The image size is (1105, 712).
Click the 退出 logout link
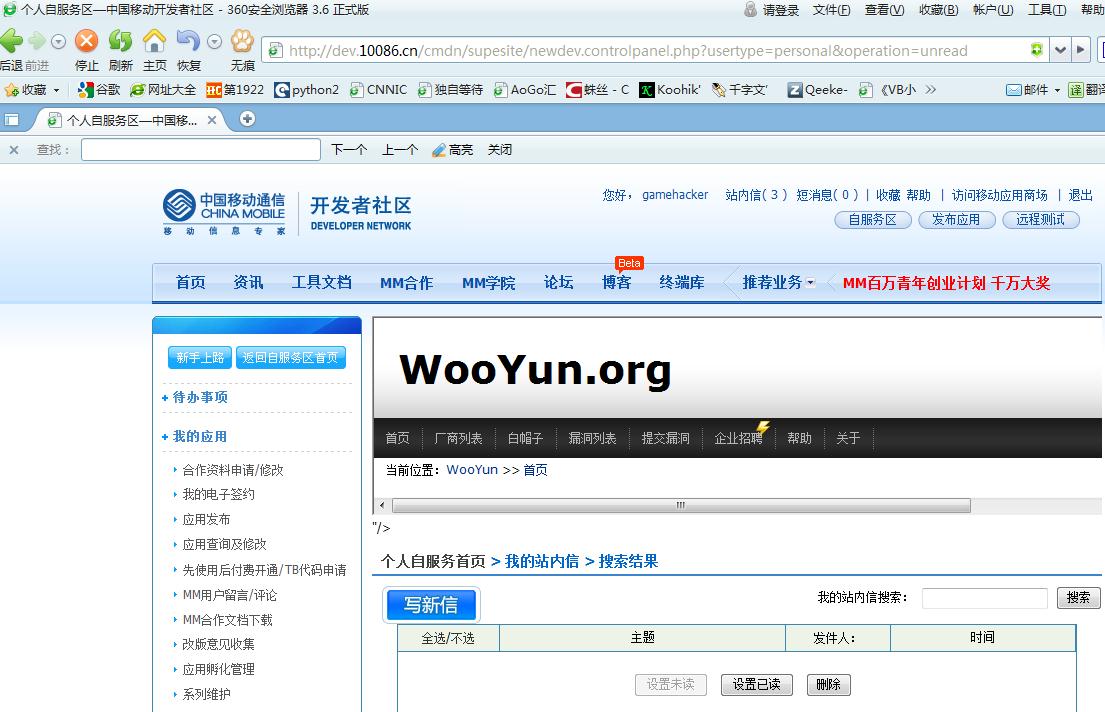(x=1080, y=195)
